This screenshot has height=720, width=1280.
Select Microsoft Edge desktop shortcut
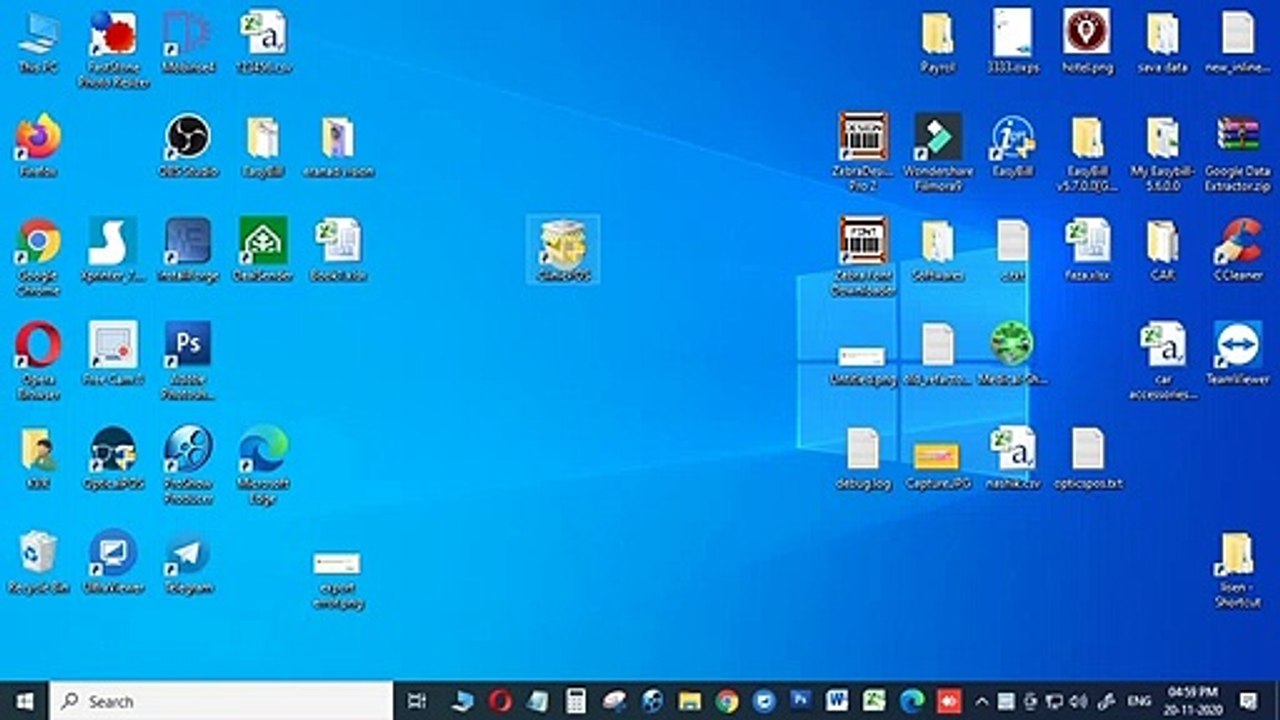(x=263, y=465)
